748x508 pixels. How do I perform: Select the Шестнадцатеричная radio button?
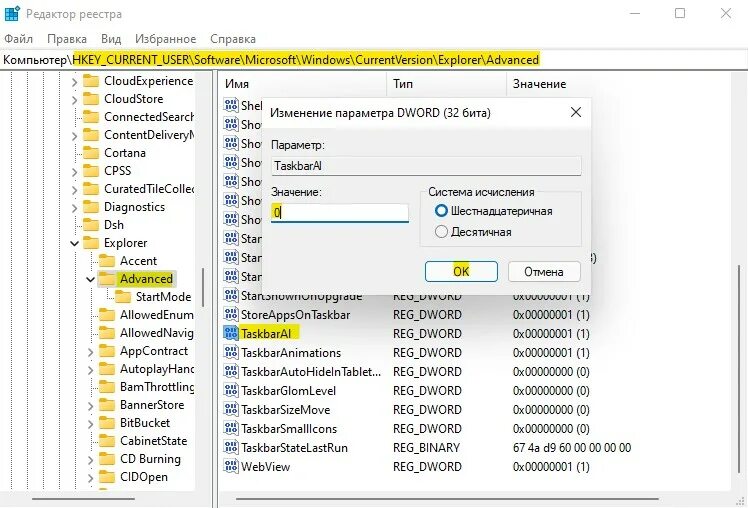(441, 211)
